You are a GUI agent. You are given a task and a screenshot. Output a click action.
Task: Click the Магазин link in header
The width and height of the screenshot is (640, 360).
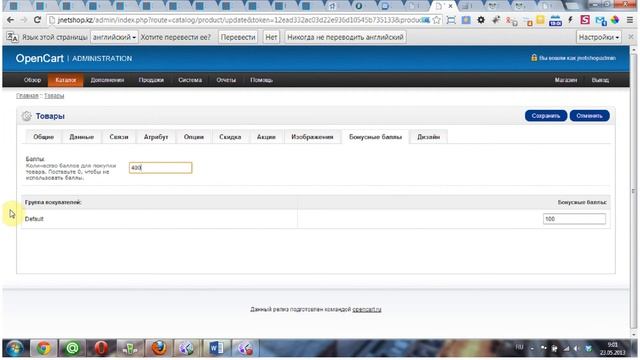pos(566,80)
